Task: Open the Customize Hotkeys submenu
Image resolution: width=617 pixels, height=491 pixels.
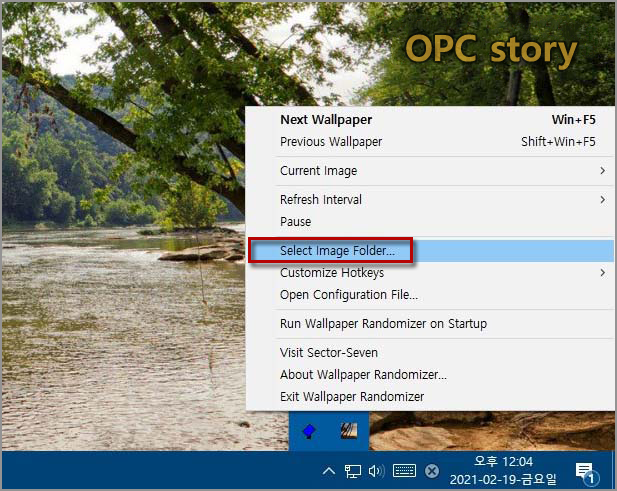Action: [430, 273]
